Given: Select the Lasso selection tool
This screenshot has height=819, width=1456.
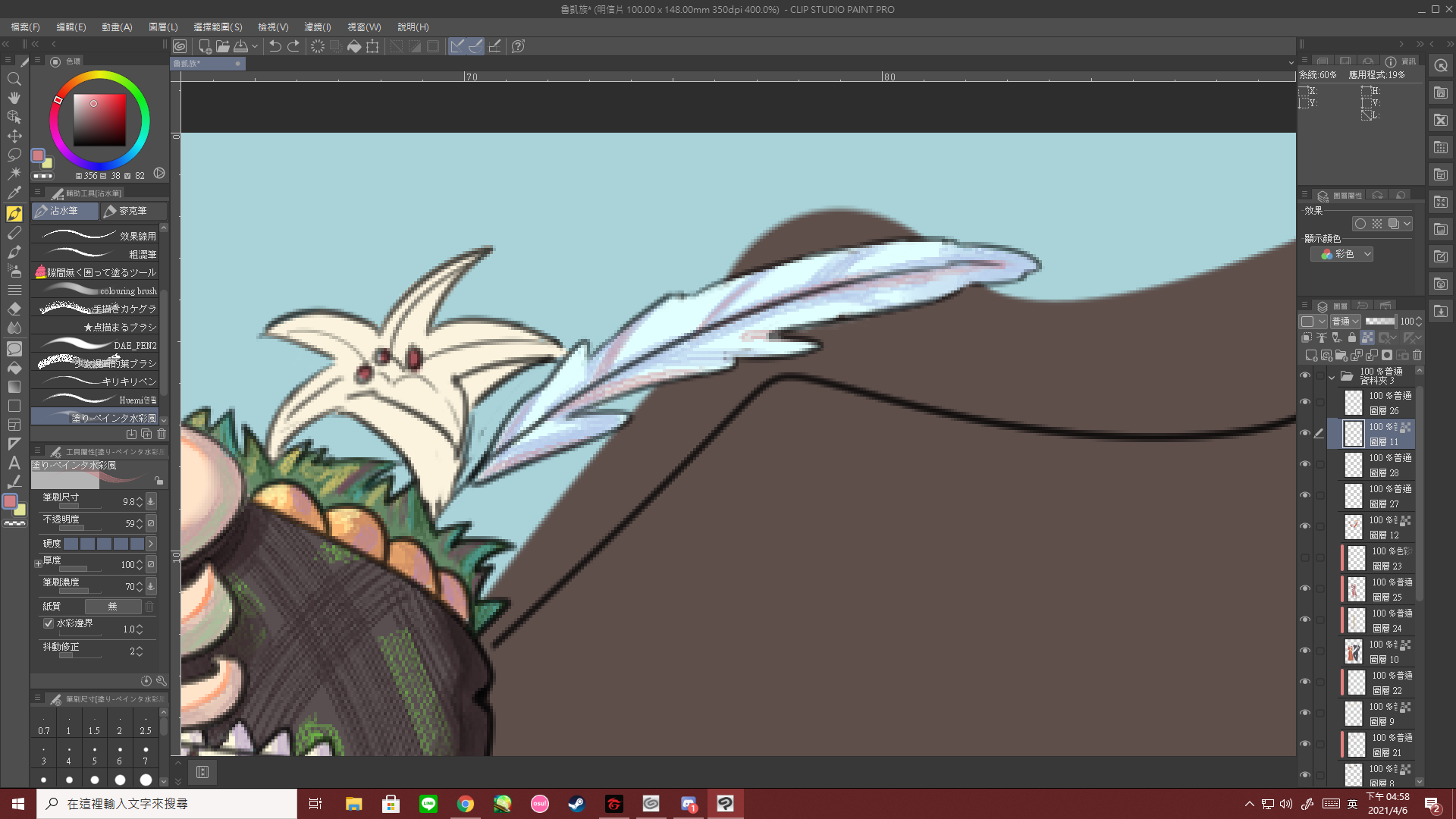Looking at the screenshot, I should [x=14, y=155].
